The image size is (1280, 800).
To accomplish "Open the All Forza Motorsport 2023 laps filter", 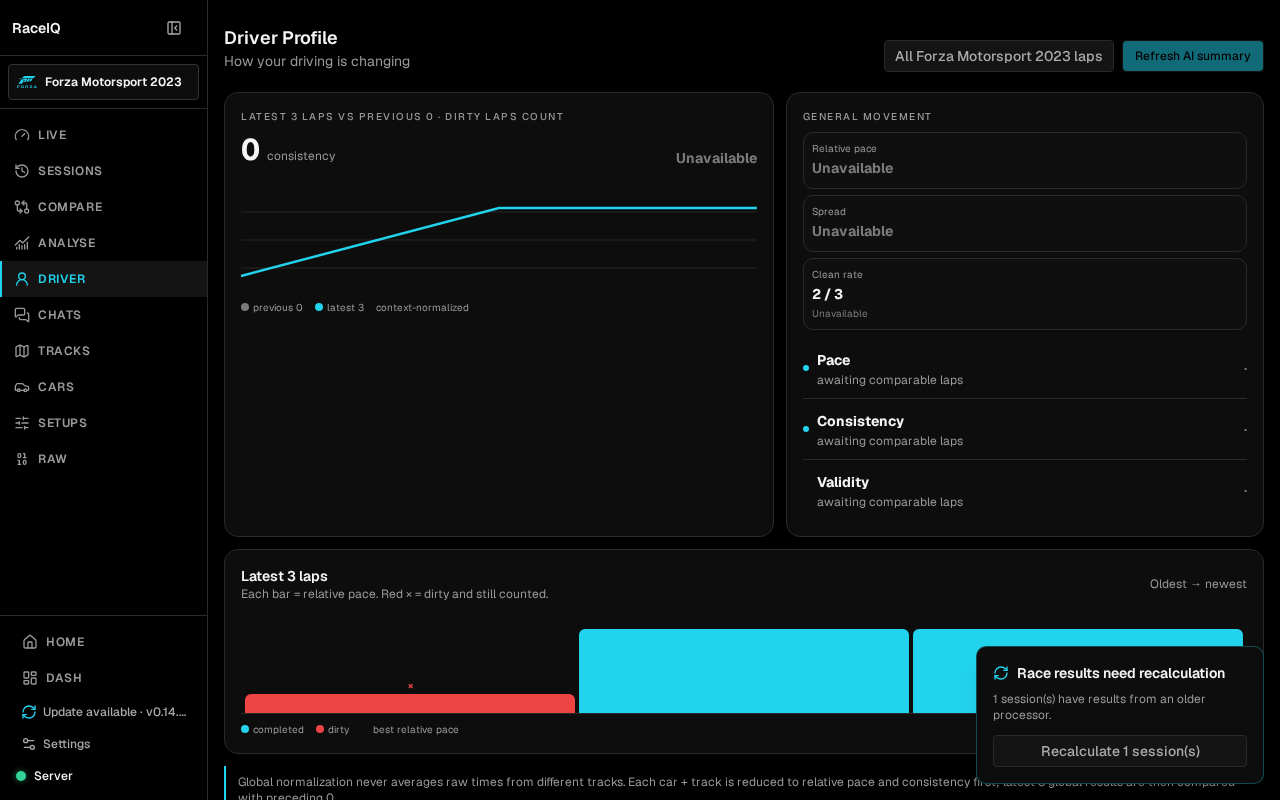I will [999, 56].
